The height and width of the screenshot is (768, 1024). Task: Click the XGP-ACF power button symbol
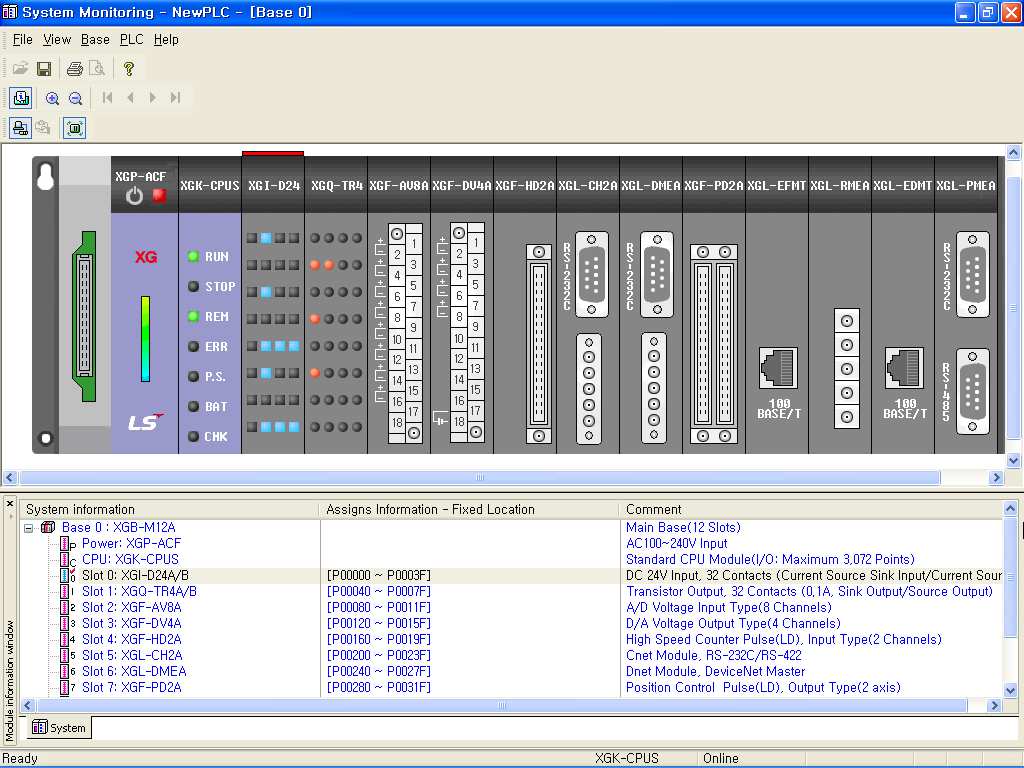(x=135, y=196)
